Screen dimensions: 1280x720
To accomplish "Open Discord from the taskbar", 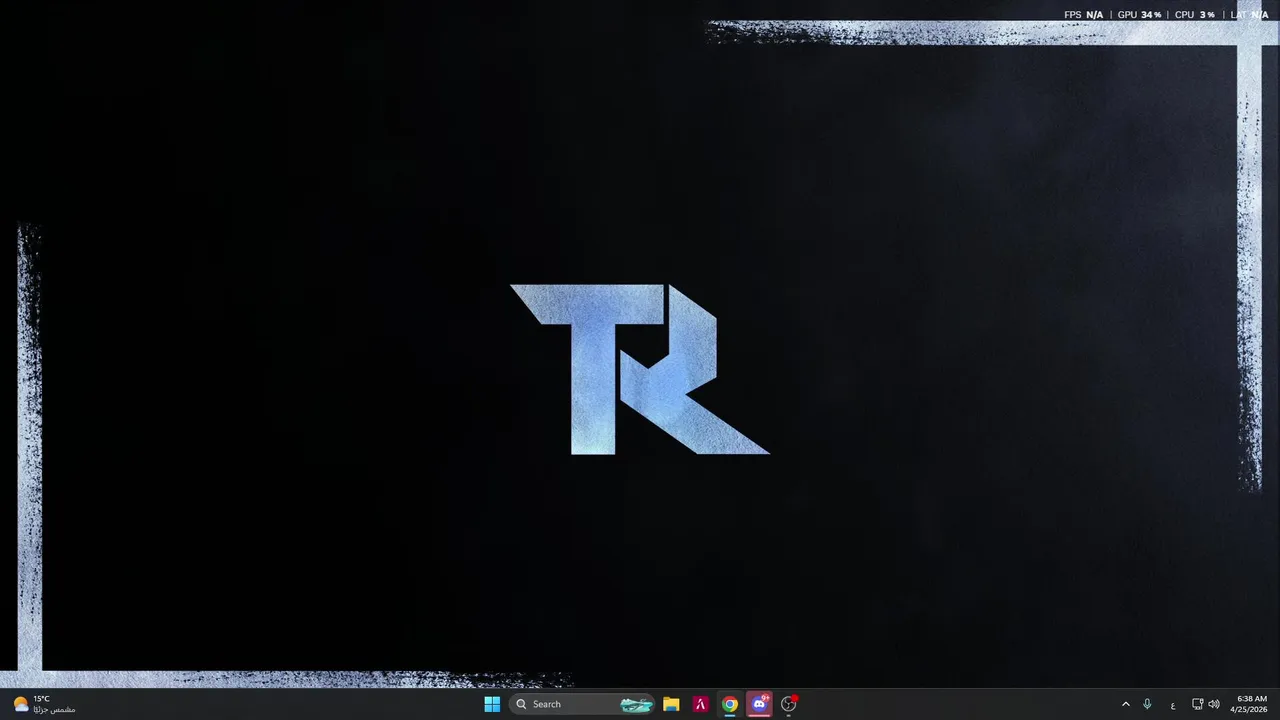I will [x=759, y=704].
